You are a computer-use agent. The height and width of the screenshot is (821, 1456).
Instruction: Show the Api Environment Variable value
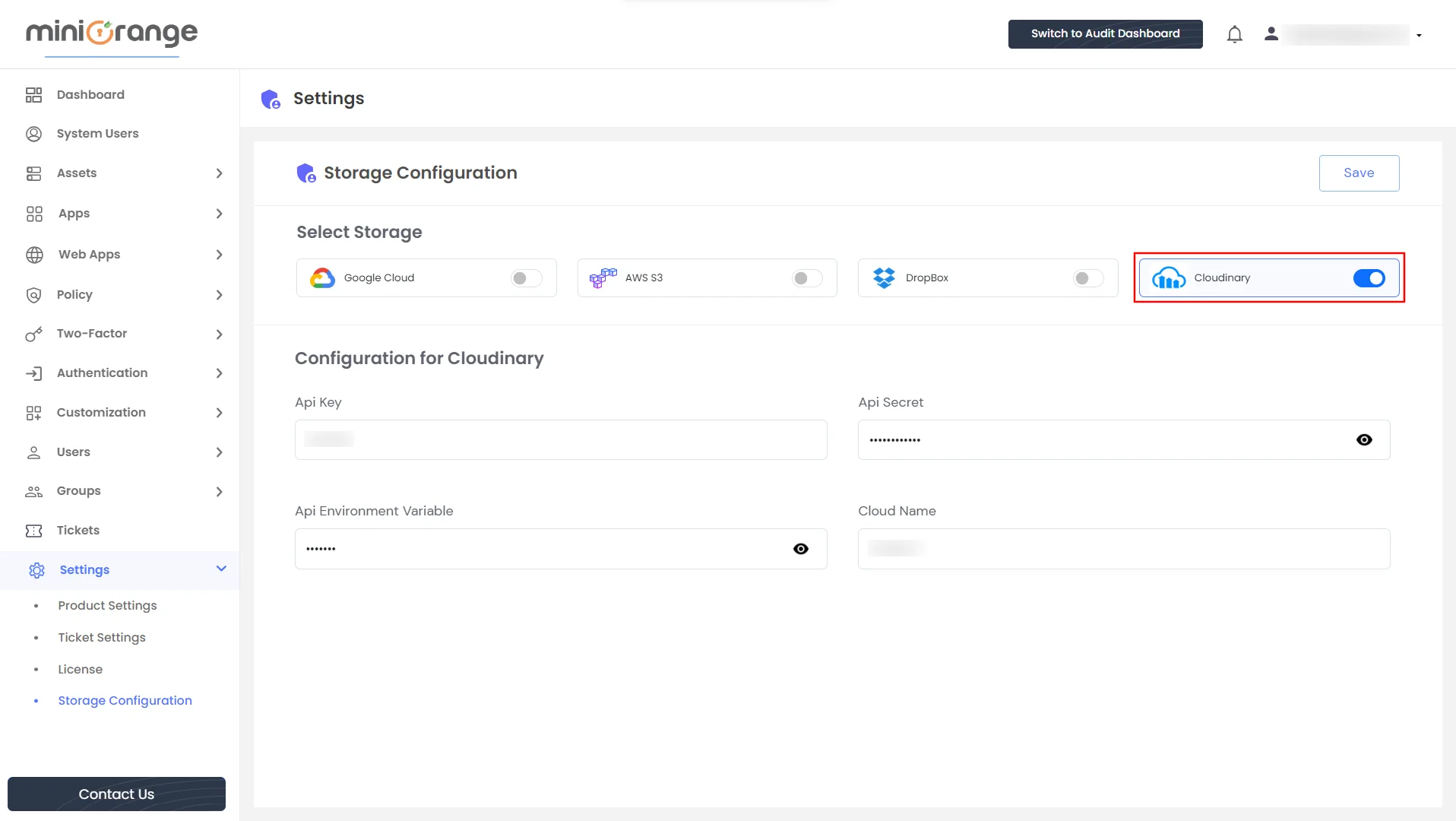coord(801,548)
